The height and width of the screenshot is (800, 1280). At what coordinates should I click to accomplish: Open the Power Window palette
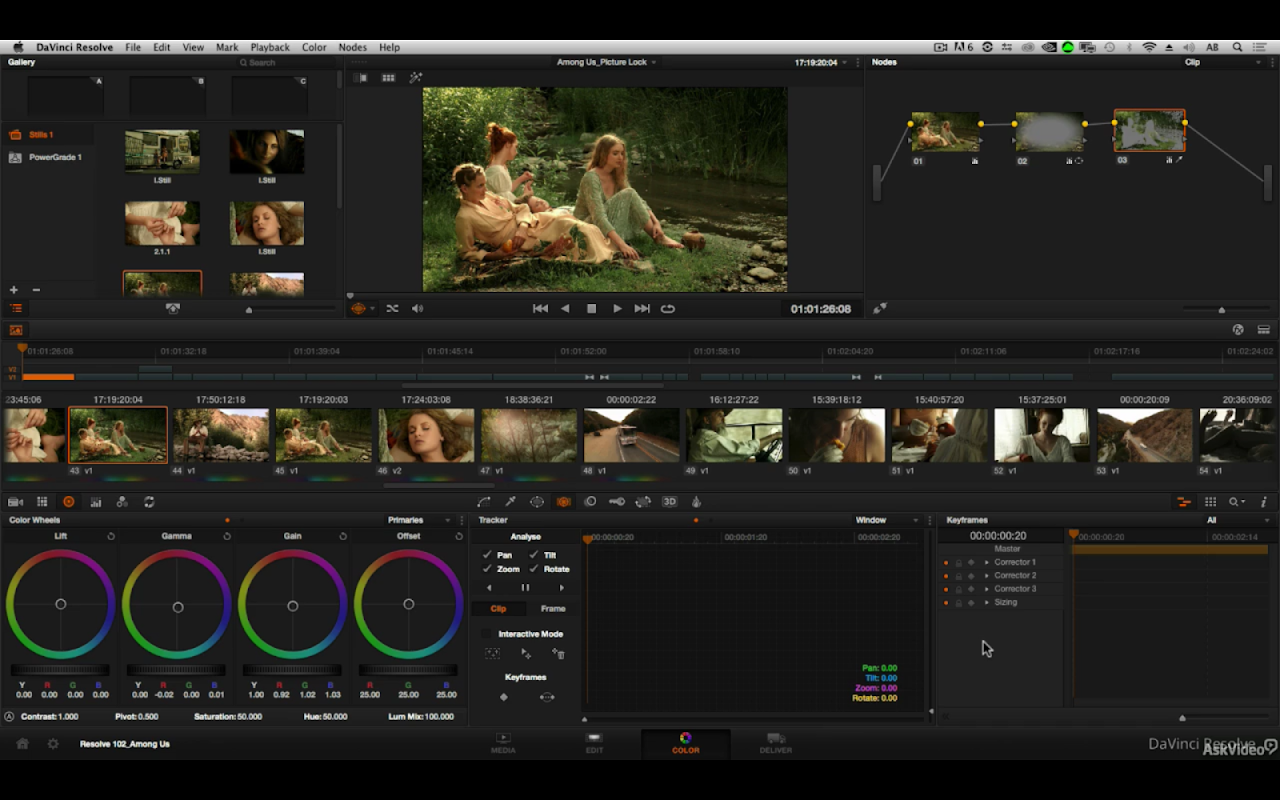tap(537, 502)
